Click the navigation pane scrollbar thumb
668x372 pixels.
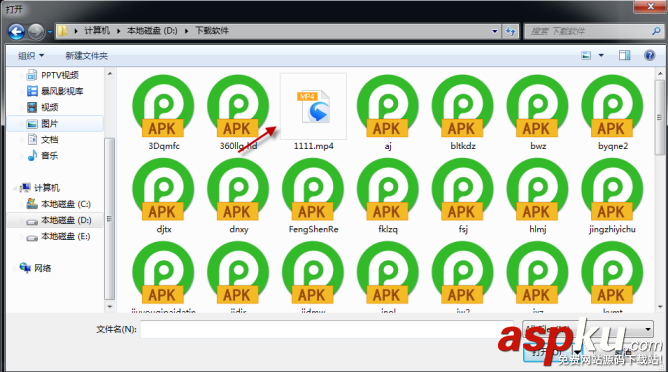pos(109,219)
